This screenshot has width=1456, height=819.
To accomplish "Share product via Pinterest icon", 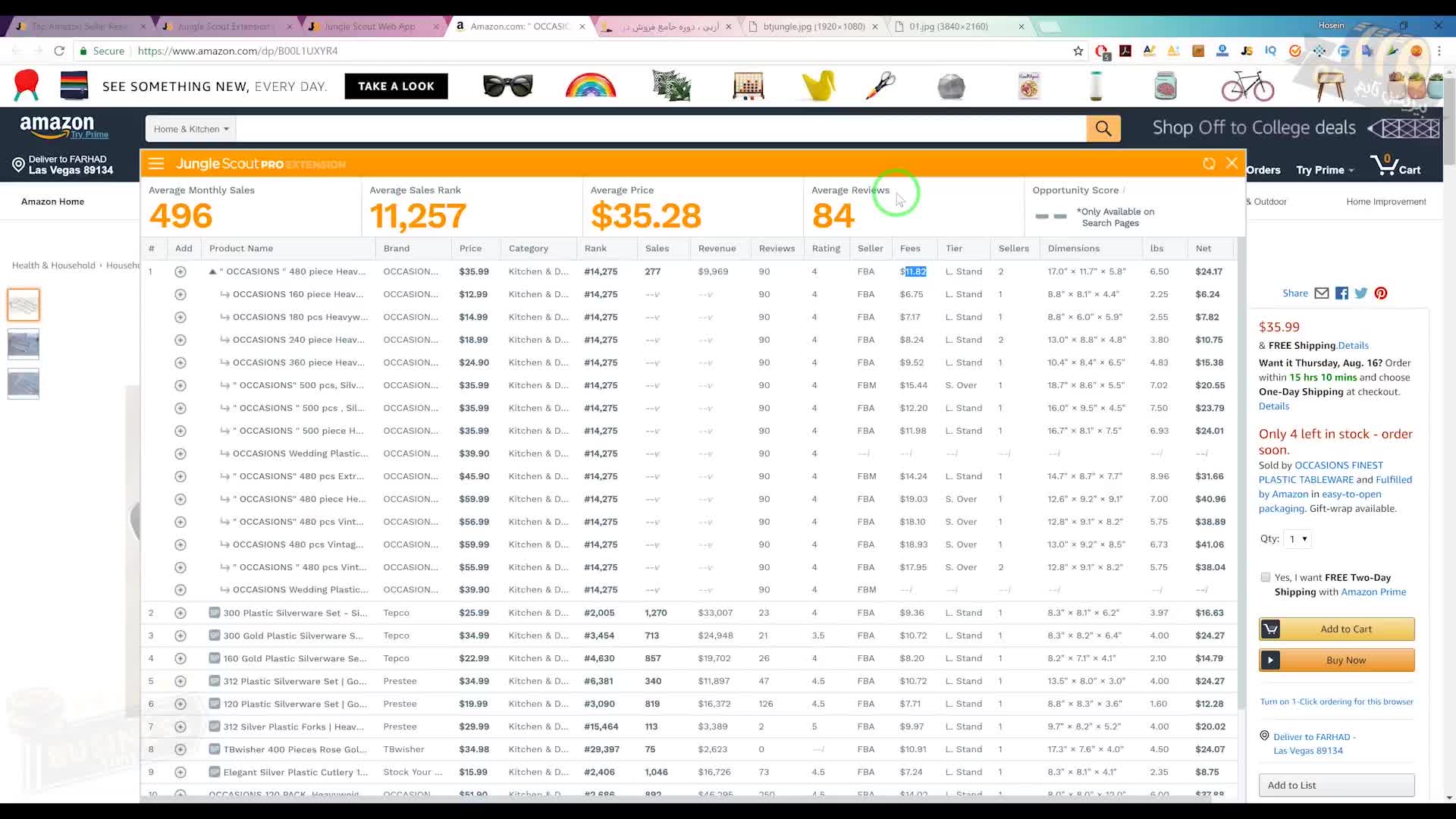I will point(1381,293).
